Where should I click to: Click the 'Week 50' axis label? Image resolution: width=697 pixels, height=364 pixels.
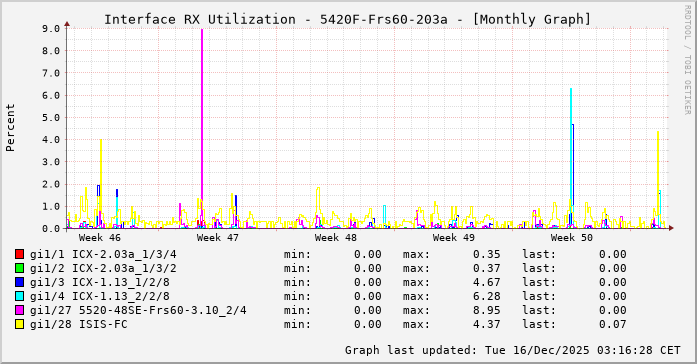point(572,238)
